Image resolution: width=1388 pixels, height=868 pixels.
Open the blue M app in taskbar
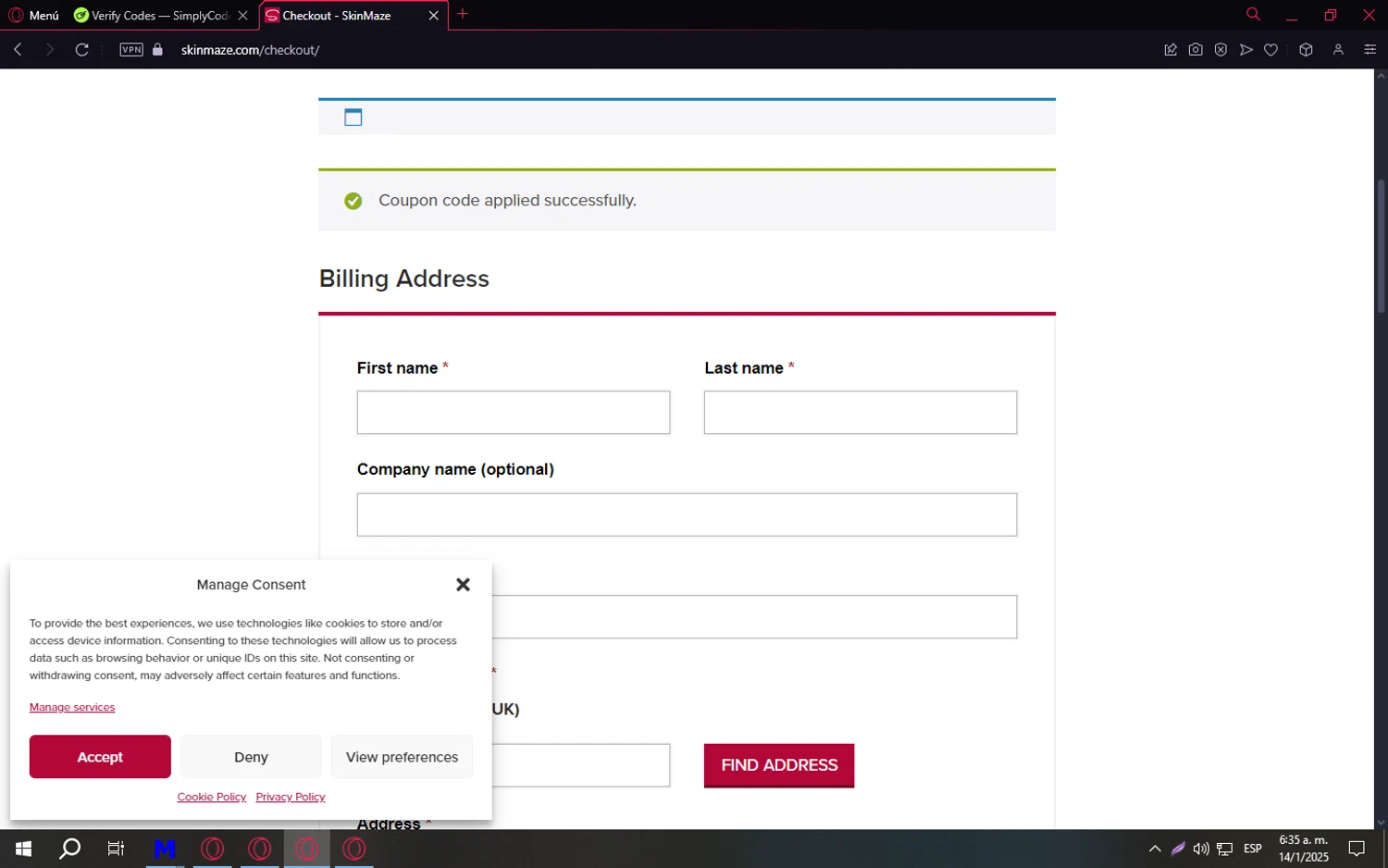165,849
